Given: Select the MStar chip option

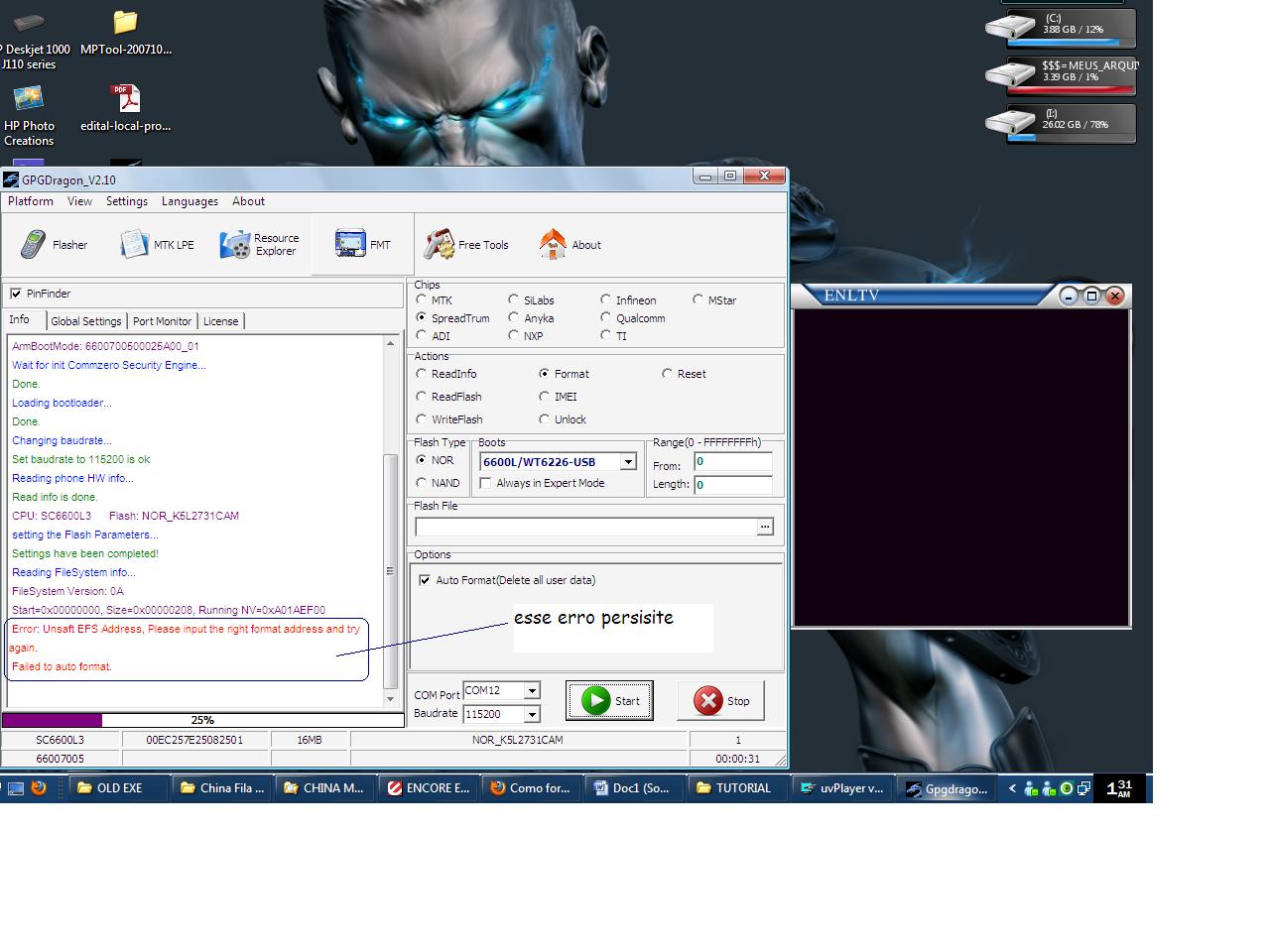Looking at the screenshot, I should (x=698, y=299).
